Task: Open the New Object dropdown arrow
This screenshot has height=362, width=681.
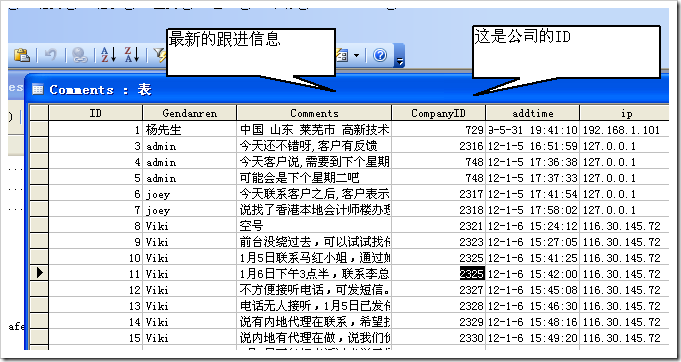Action: 357,56
